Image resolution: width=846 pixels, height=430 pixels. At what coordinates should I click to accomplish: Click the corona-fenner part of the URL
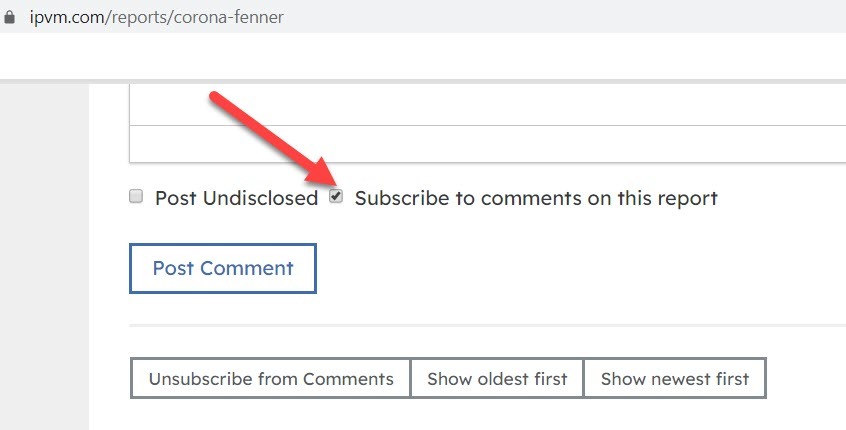tap(237, 17)
